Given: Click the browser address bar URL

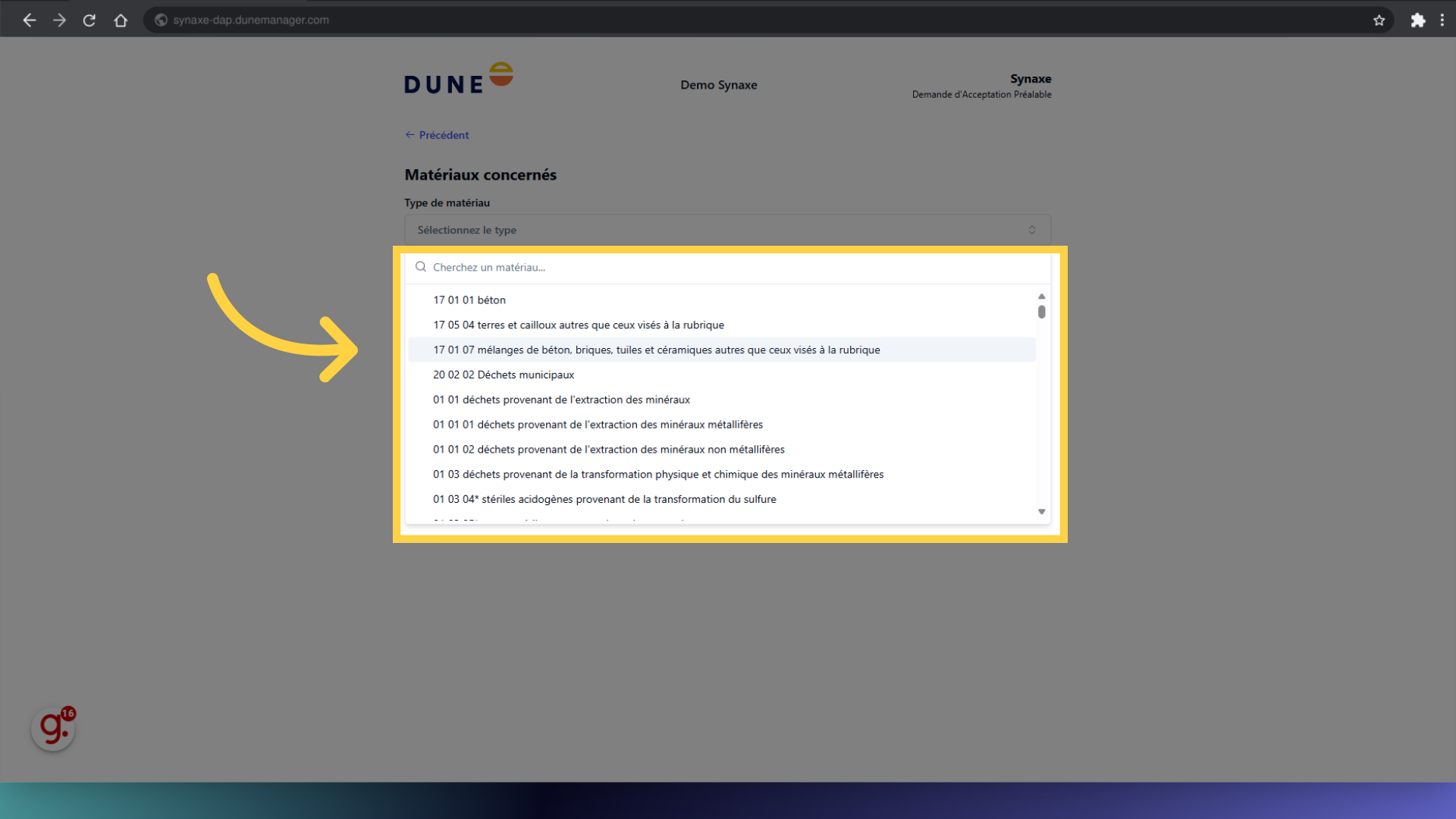Looking at the screenshot, I should (x=251, y=20).
